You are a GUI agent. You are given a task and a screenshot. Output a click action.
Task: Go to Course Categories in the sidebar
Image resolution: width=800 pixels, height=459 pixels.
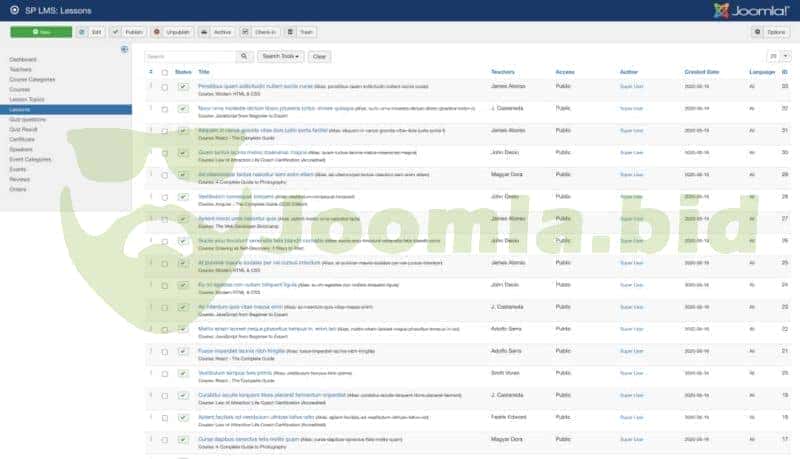click(x=32, y=78)
